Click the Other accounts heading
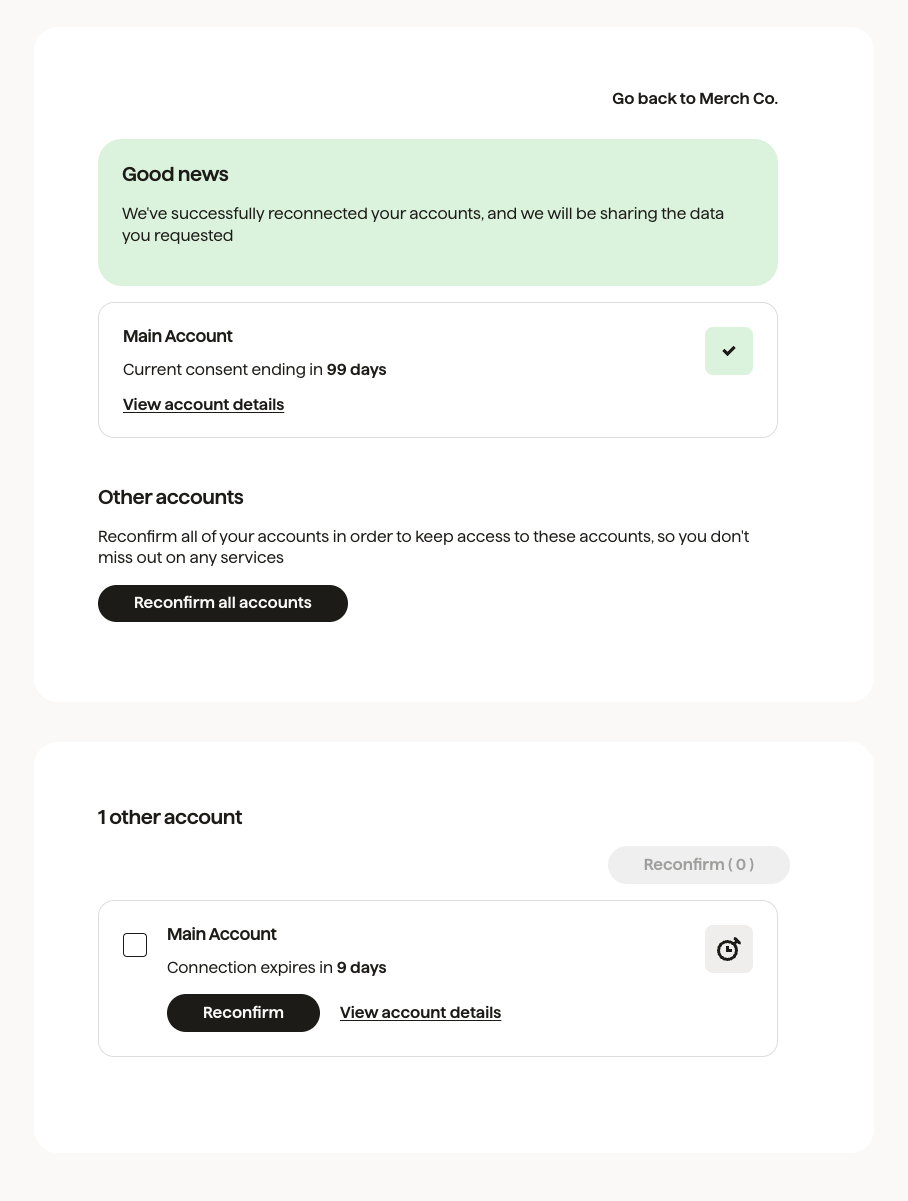 (171, 498)
